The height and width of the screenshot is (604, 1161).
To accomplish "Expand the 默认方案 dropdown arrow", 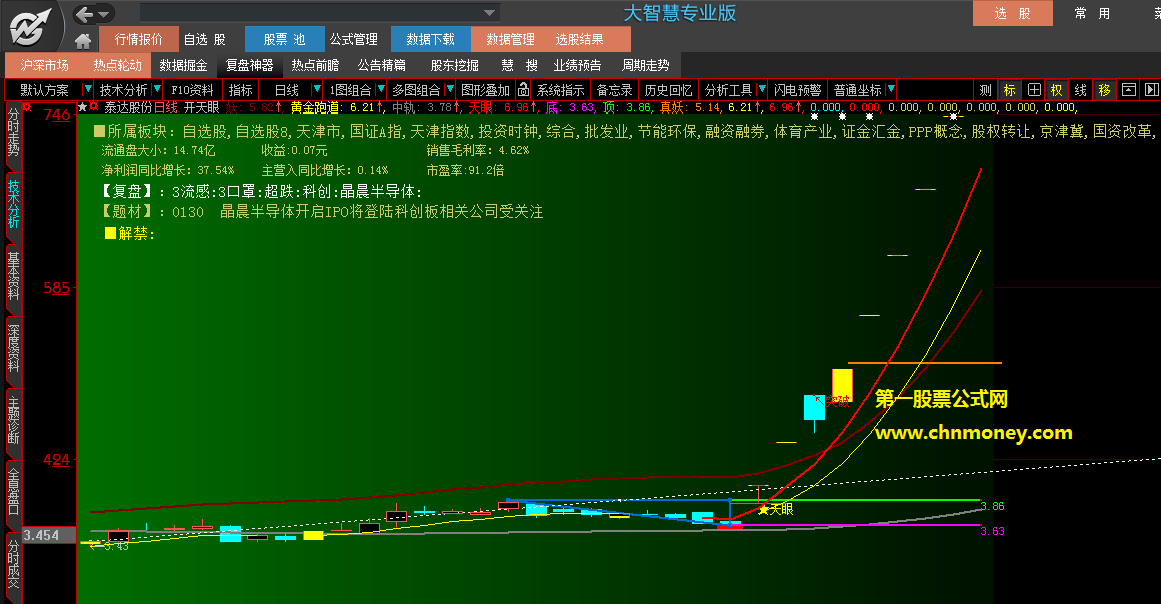I will 87,90.
